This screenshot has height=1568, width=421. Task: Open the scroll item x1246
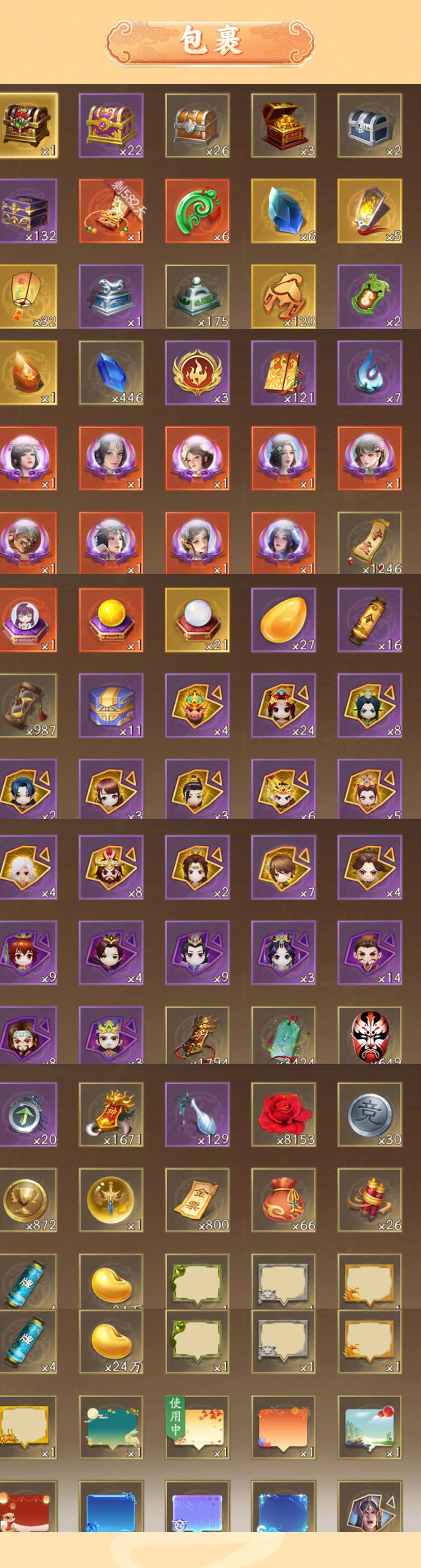point(370,543)
